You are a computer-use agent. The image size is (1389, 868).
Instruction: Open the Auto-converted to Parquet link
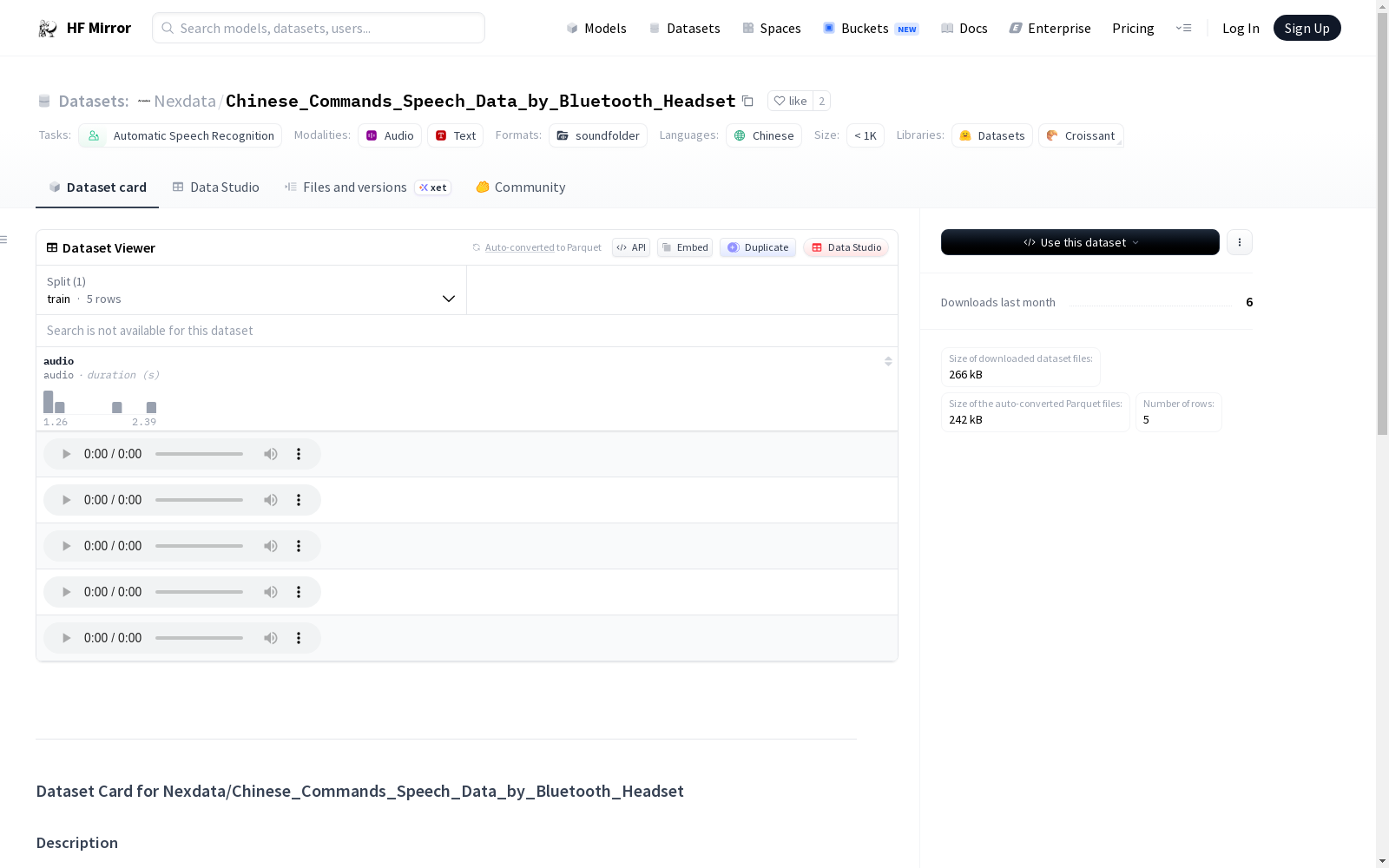[x=537, y=247]
